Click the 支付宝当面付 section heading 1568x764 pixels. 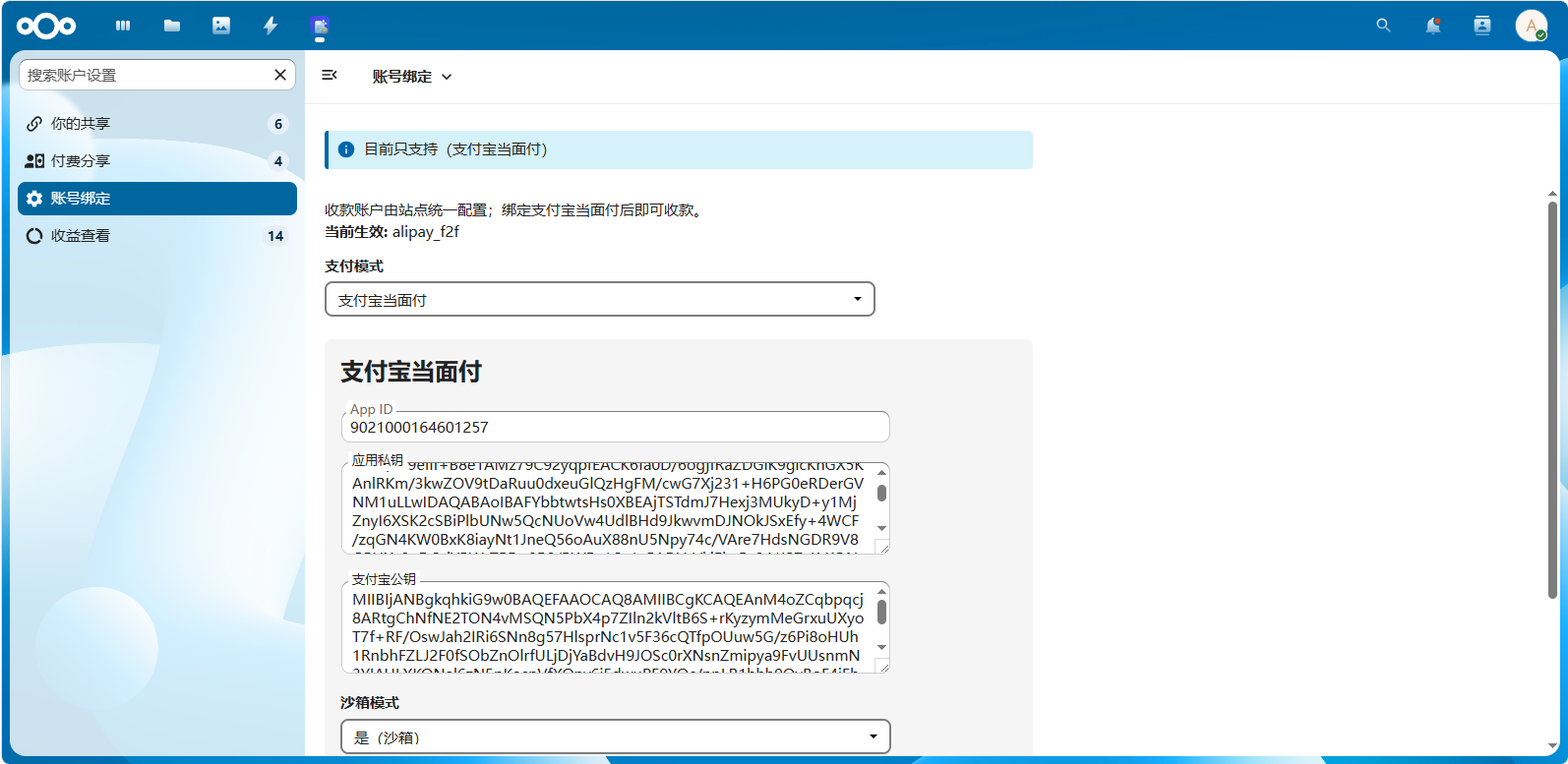(411, 372)
